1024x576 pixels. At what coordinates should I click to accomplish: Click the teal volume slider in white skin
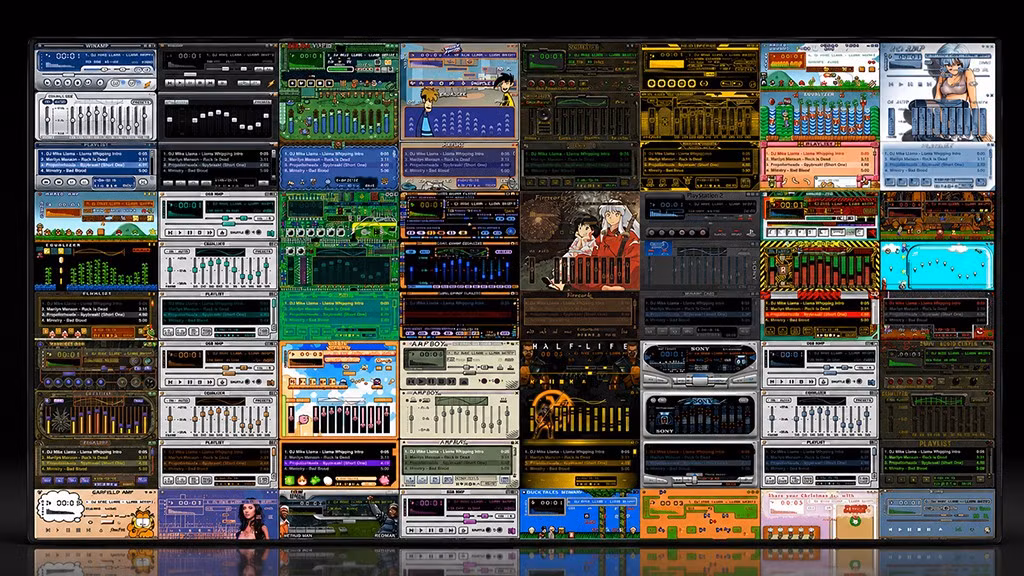tap(219, 218)
